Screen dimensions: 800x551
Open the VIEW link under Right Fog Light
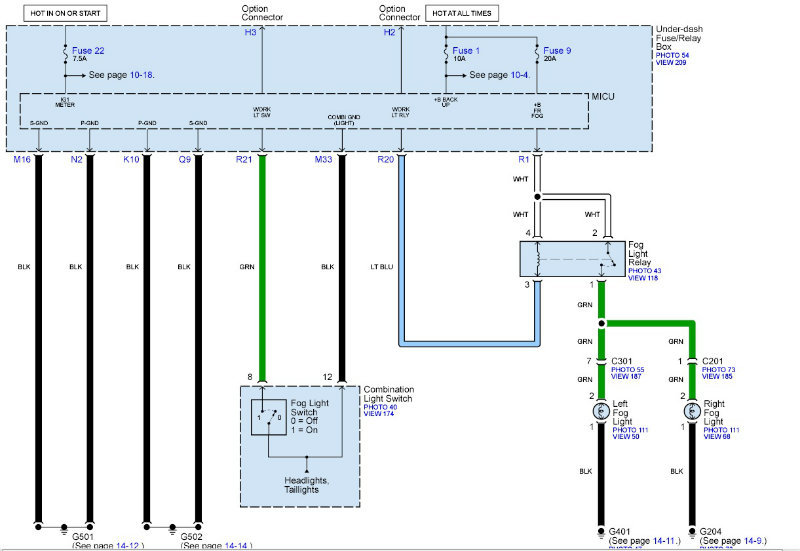(717, 437)
